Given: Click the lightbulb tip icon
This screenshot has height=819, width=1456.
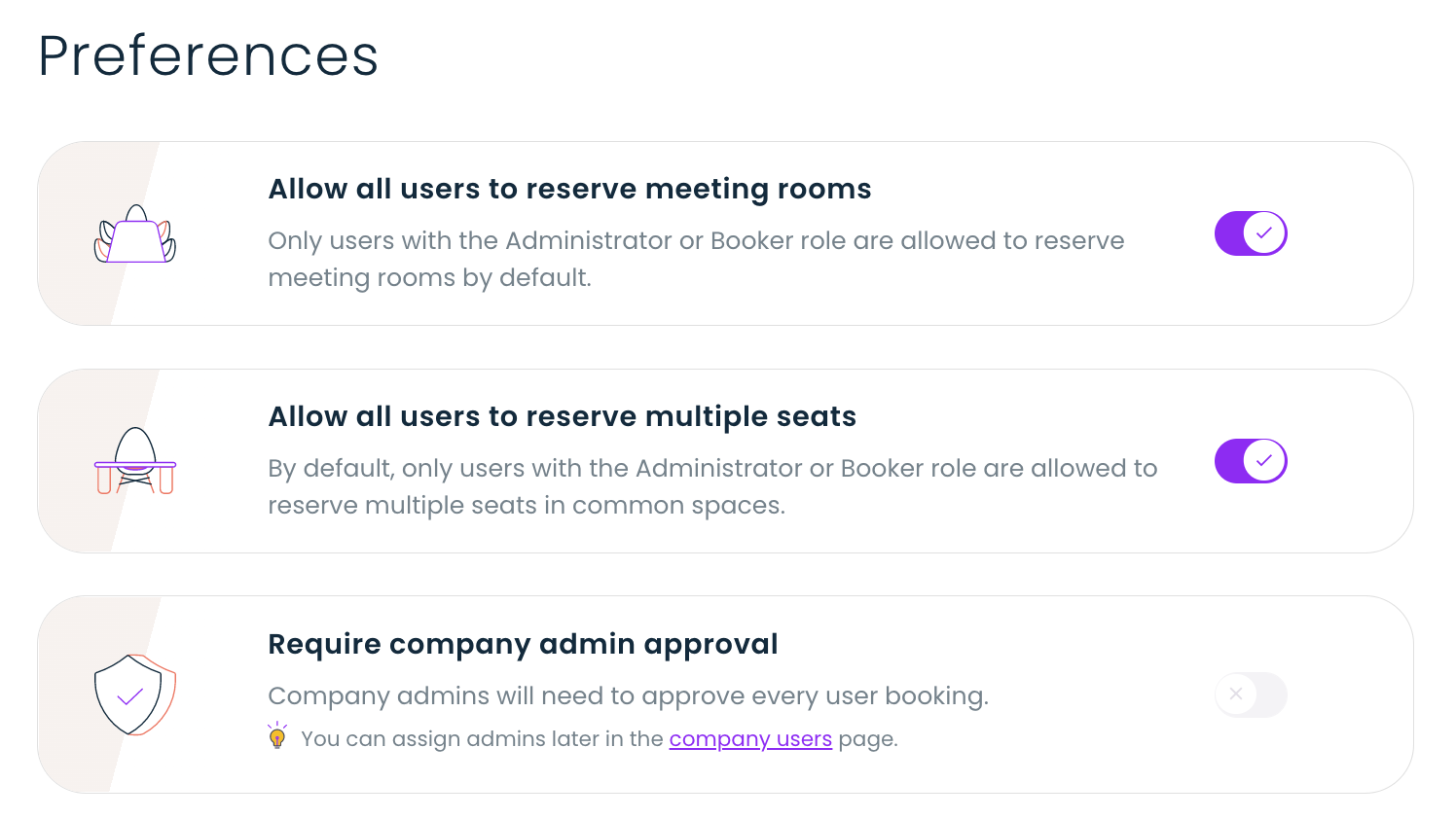Looking at the screenshot, I should click(277, 736).
